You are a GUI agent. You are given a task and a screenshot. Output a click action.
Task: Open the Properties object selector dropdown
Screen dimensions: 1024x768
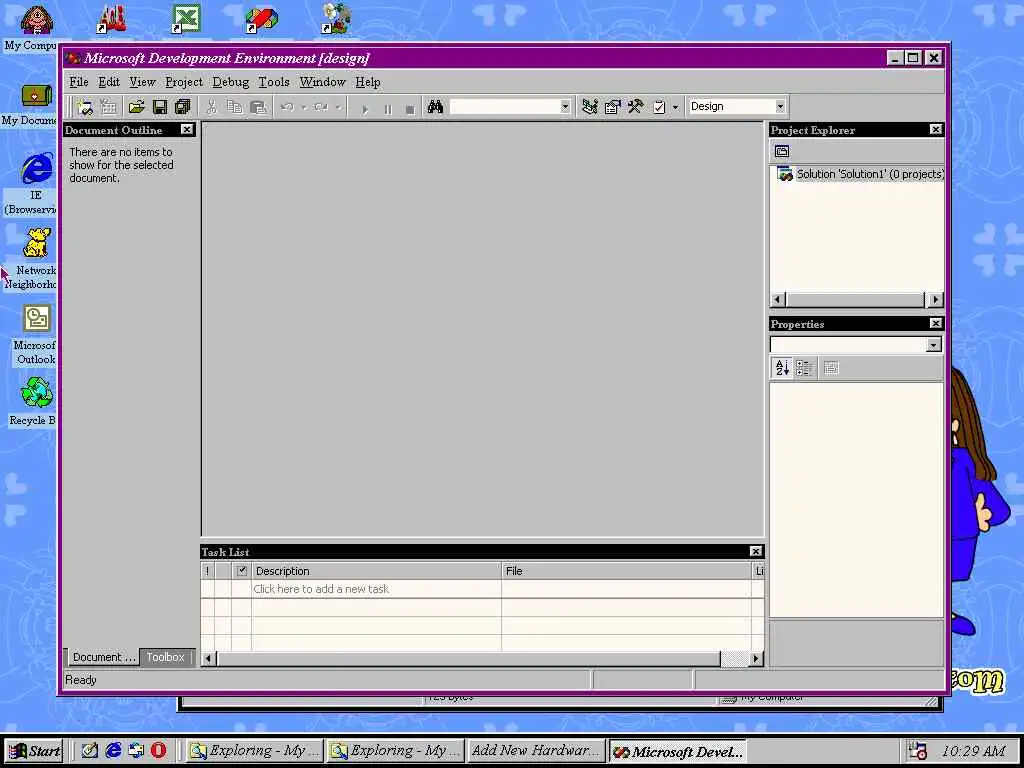click(x=934, y=345)
